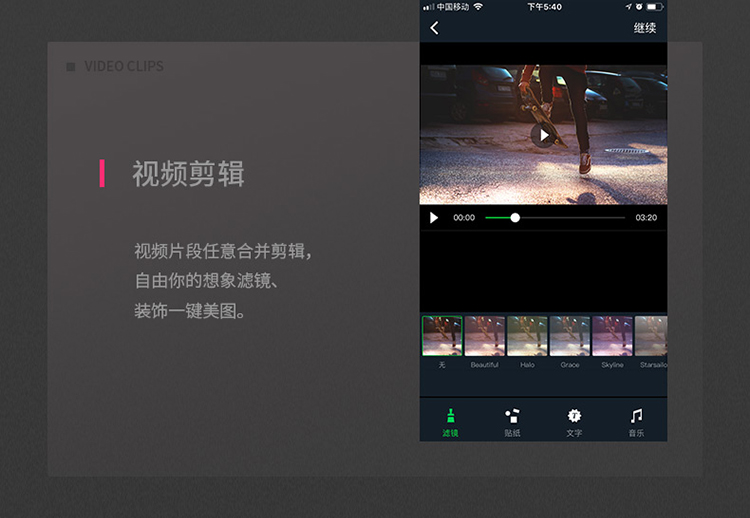Open the 音乐 music note tab
This screenshot has height=518, width=750.
click(636, 422)
